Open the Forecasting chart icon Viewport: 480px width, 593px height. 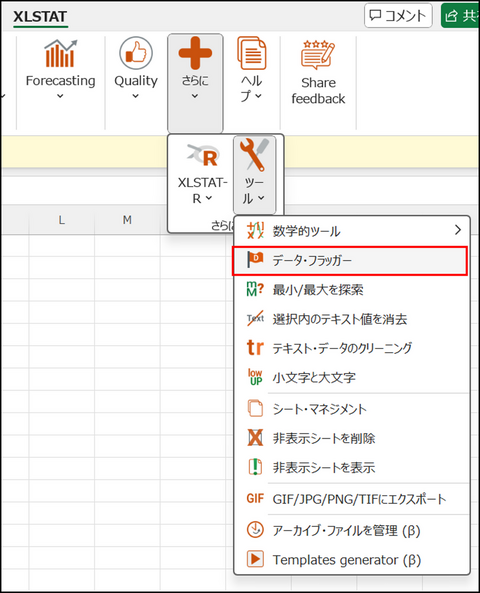(60, 53)
